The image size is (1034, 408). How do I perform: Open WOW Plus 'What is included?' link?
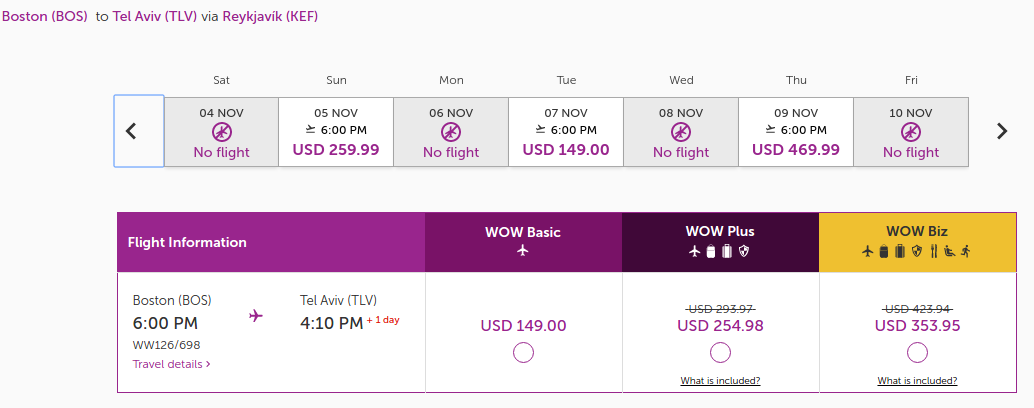pyautogui.click(x=720, y=381)
